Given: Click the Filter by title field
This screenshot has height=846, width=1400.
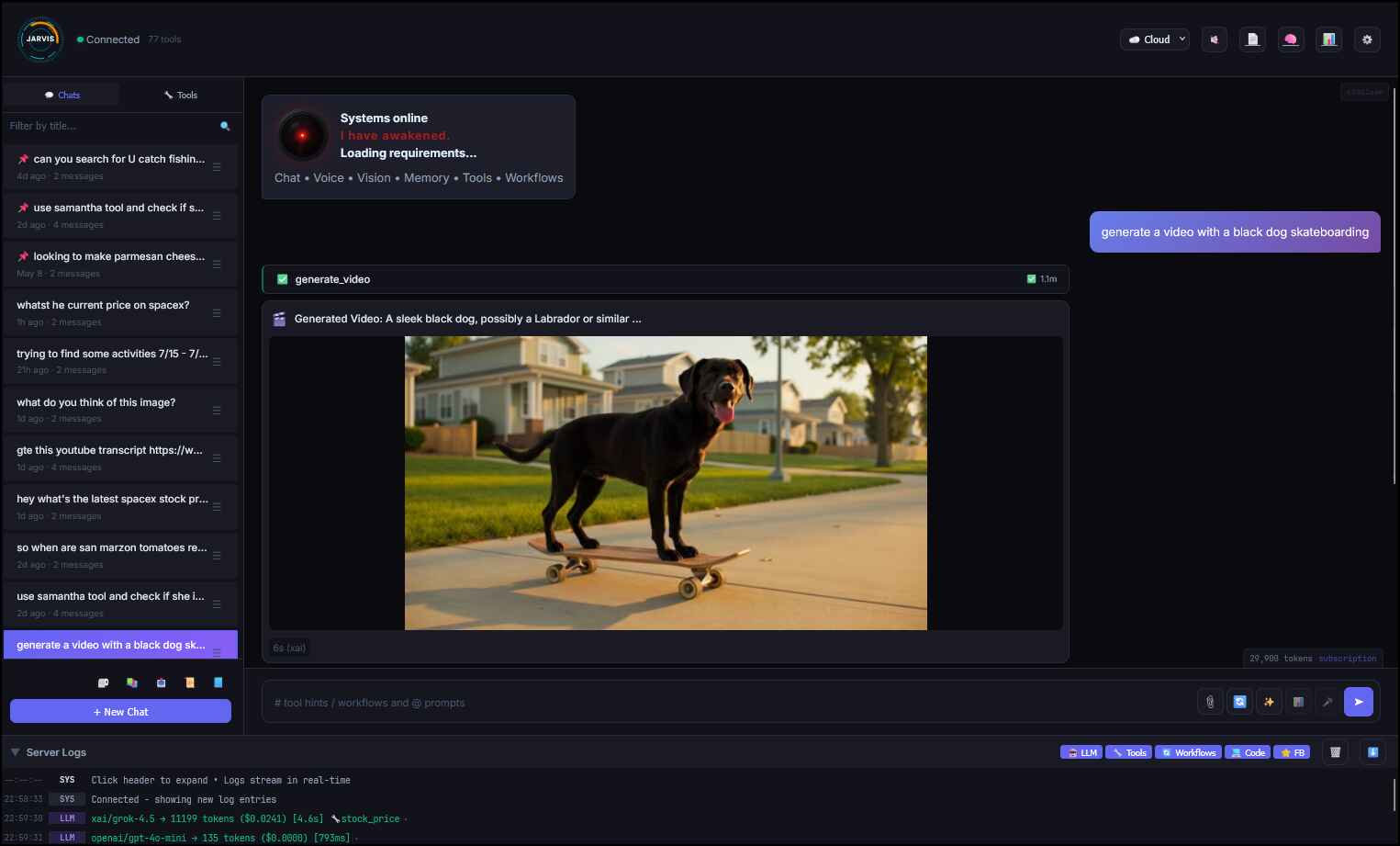Looking at the screenshot, I should pos(110,126).
